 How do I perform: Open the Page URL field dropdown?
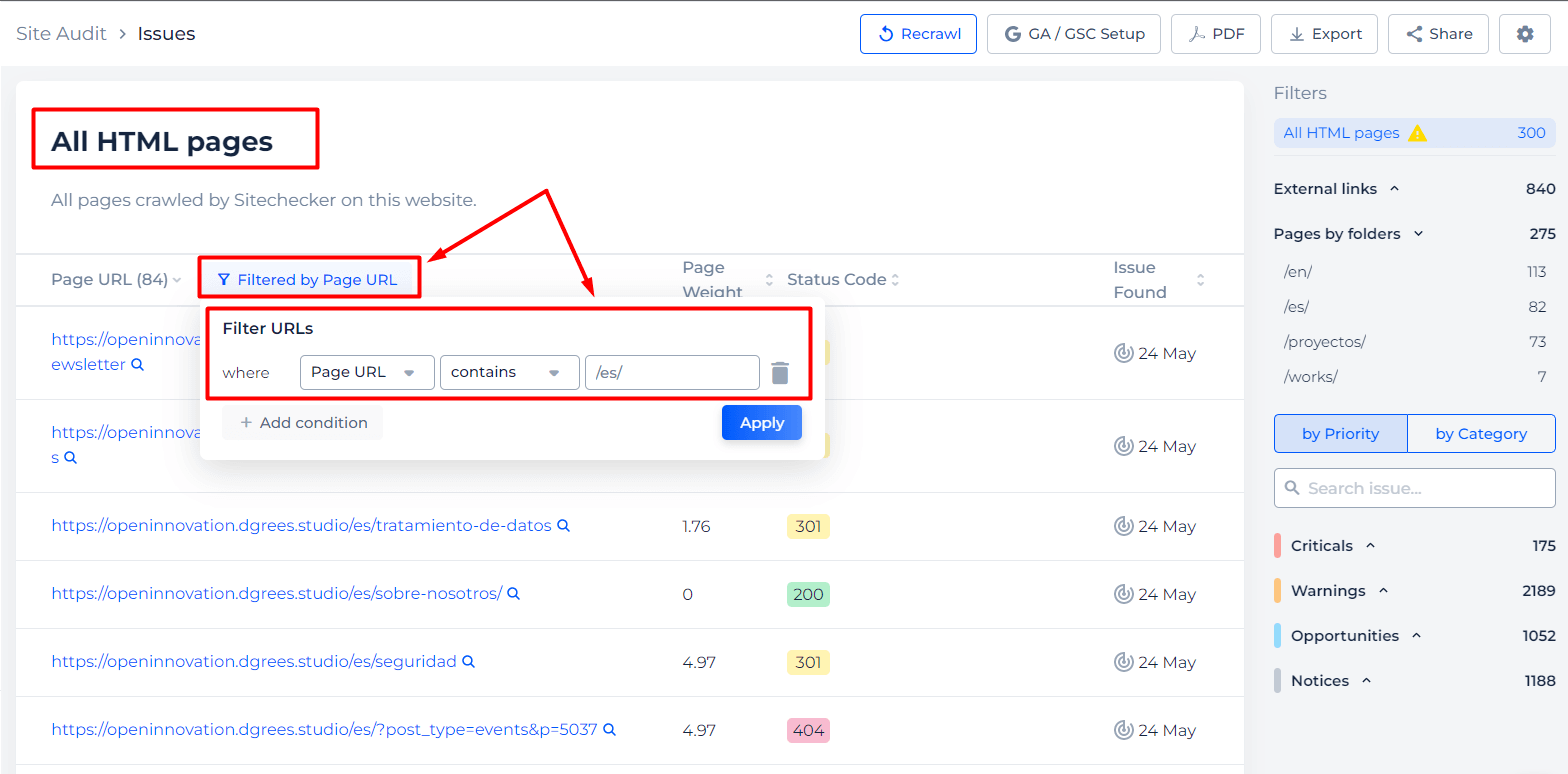(x=367, y=372)
